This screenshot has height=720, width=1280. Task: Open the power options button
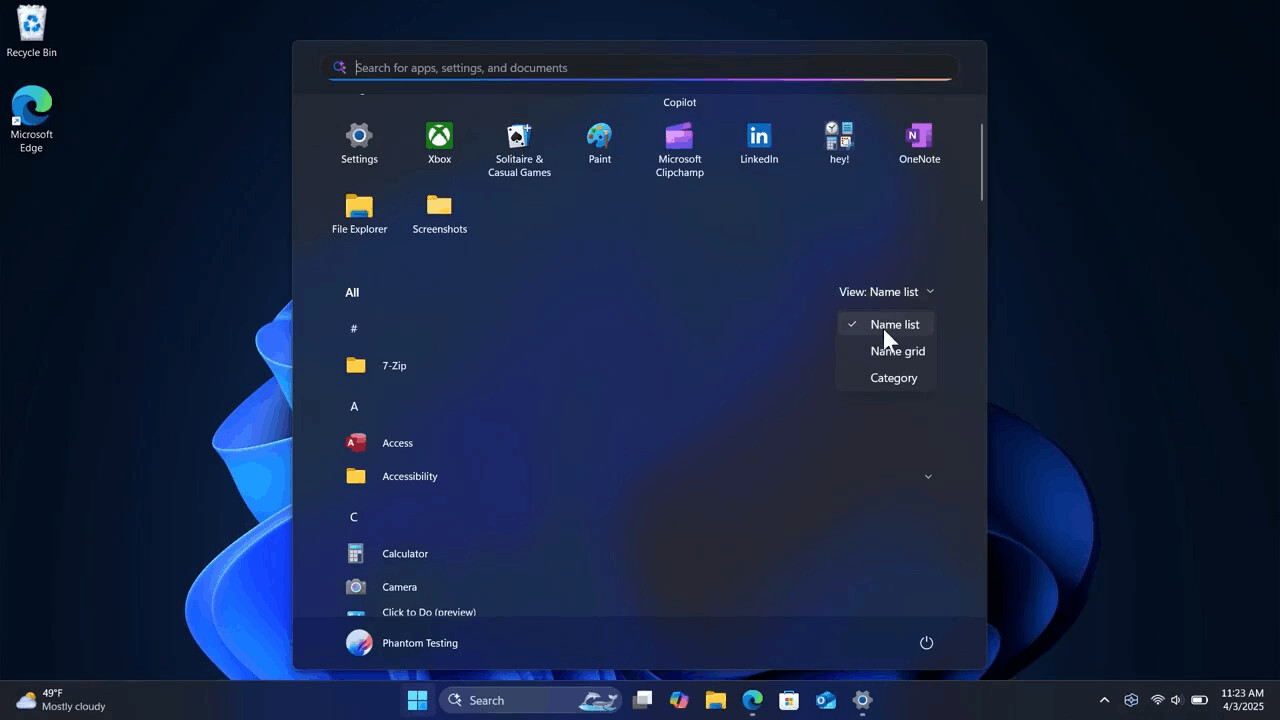pyautogui.click(x=926, y=643)
